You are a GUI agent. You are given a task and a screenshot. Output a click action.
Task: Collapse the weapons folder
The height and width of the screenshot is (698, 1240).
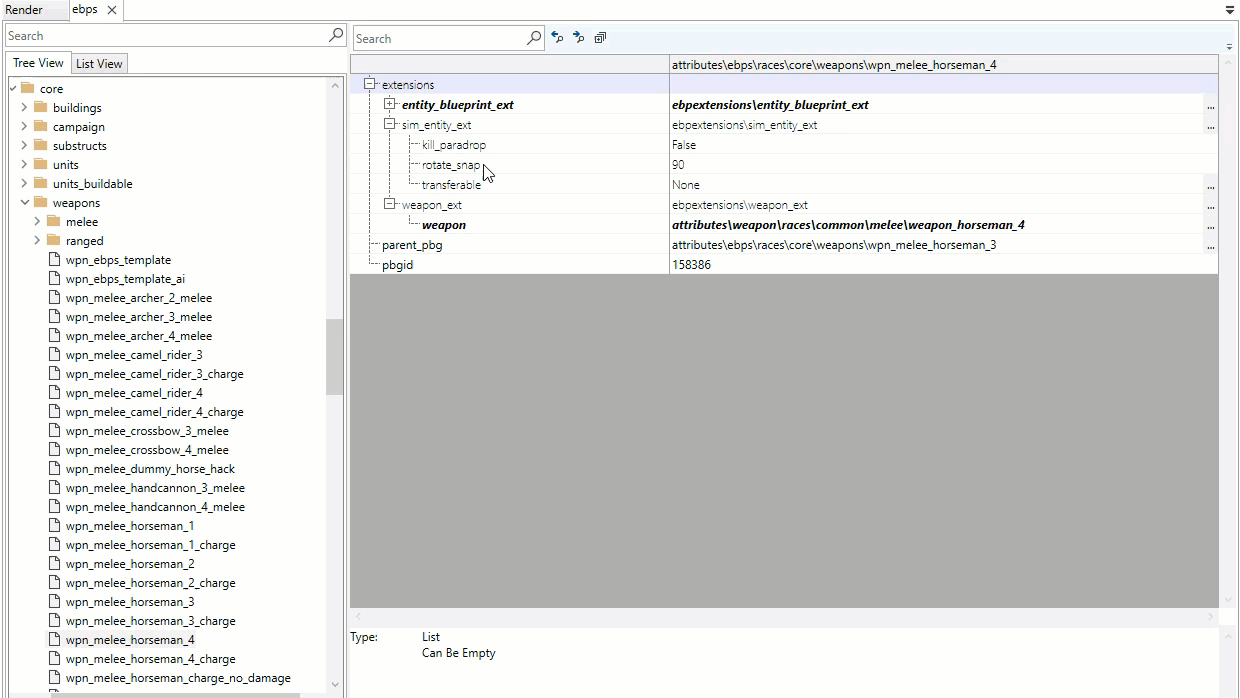click(x=24, y=203)
